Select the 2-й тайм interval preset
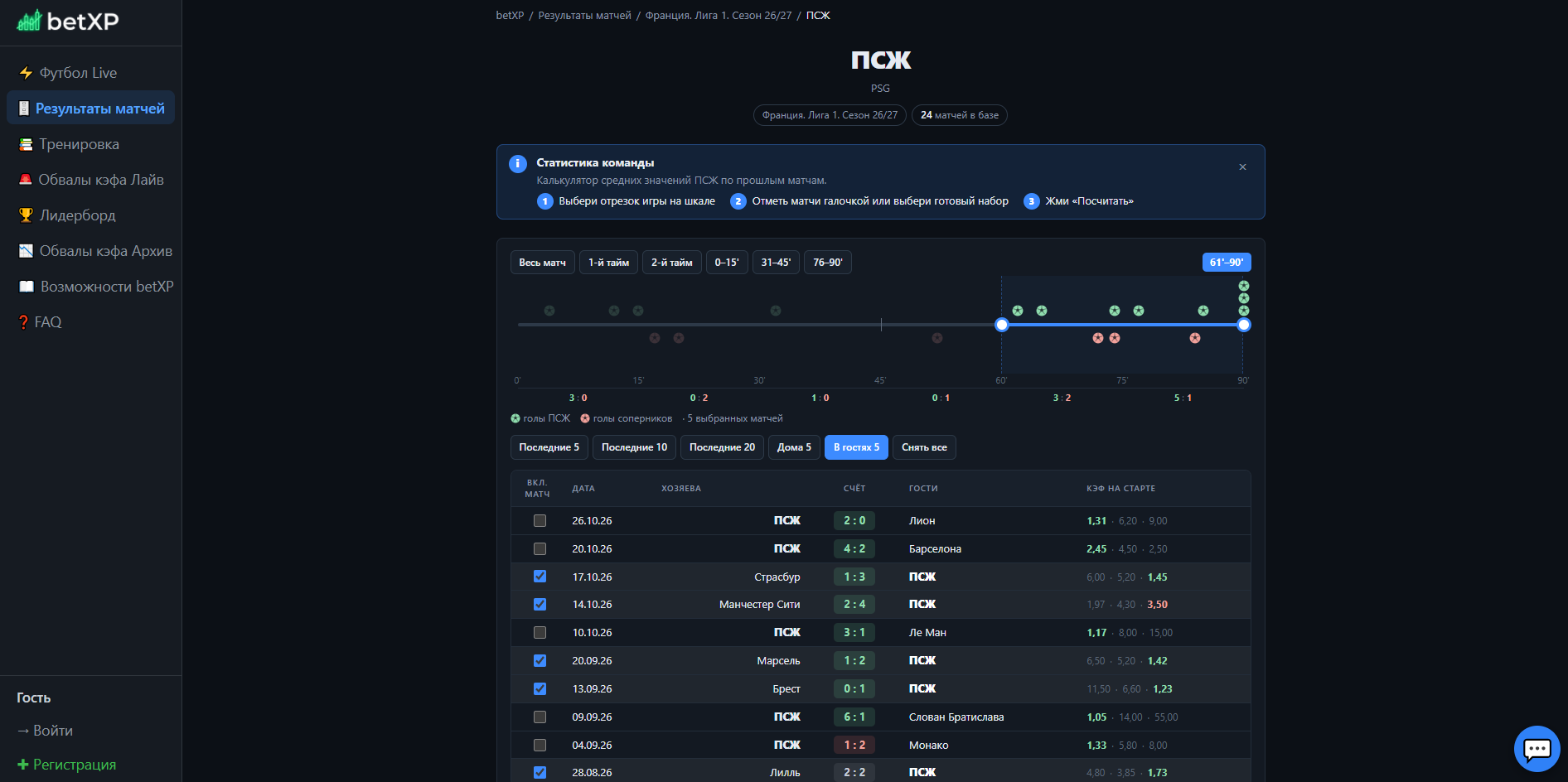This screenshot has height=782, width=1568. [x=671, y=263]
